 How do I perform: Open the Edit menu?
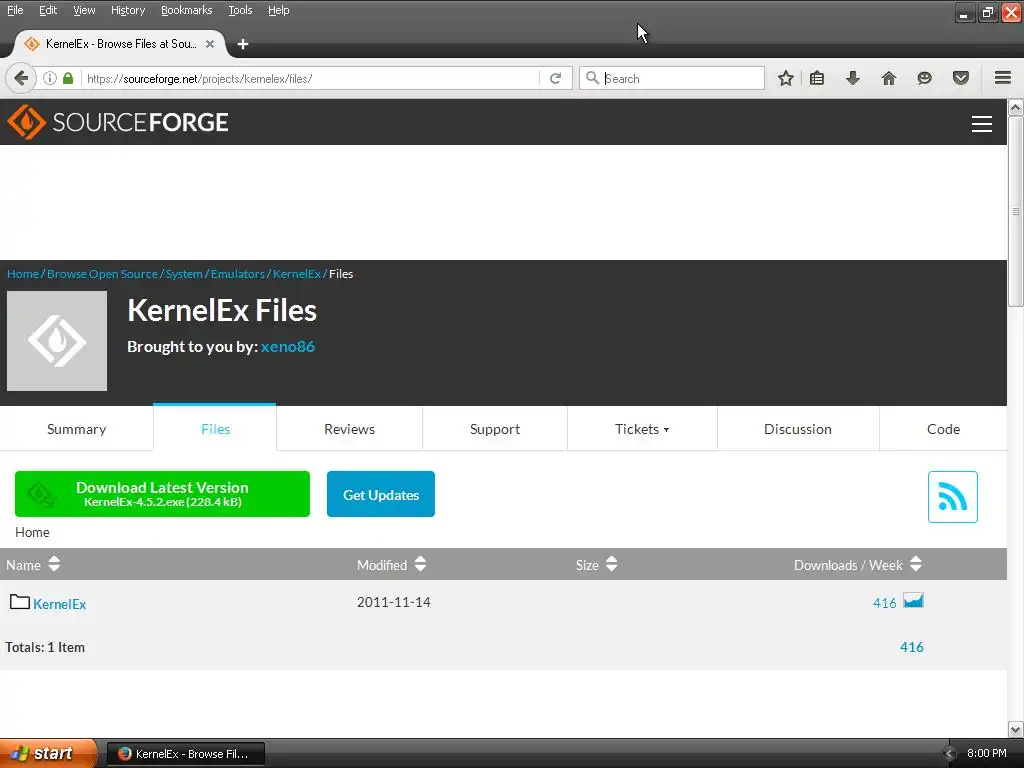(x=48, y=10)
